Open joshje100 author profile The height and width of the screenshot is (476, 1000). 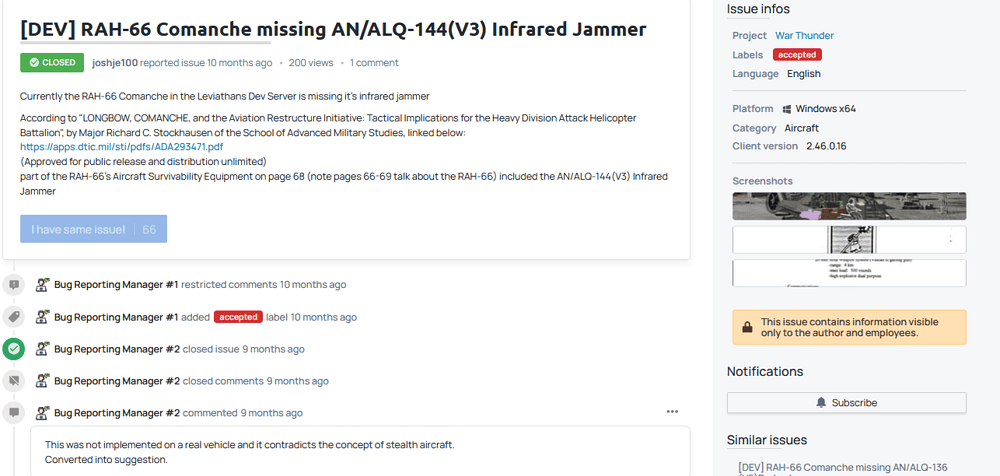click(115, 63)
